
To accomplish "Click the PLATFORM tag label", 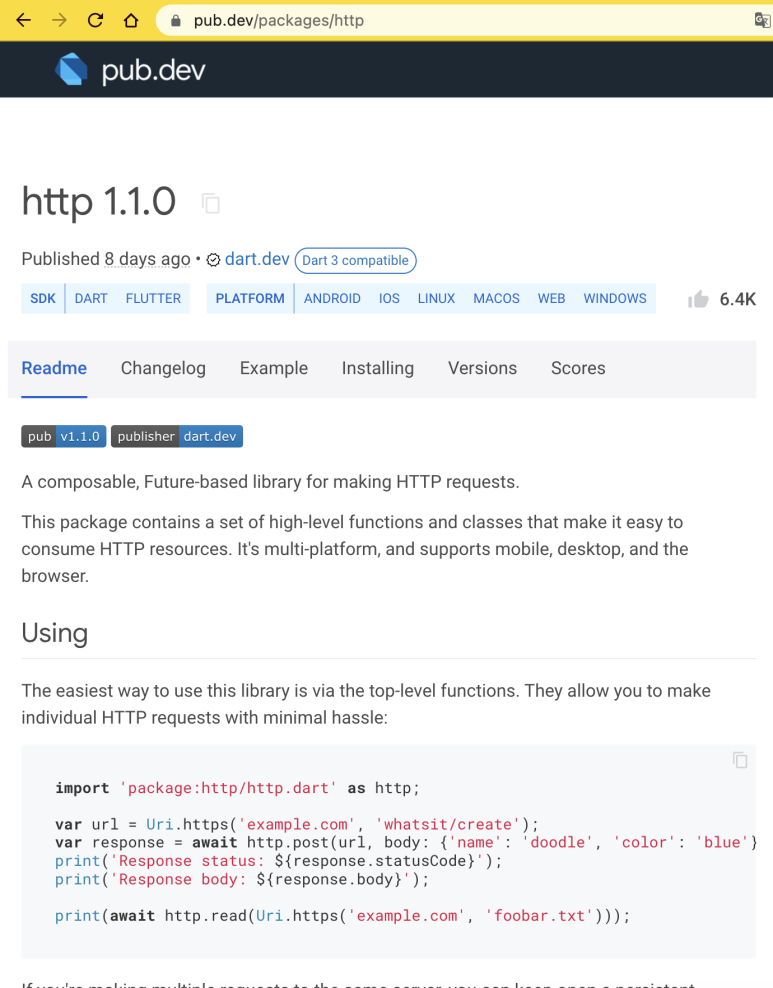I will tap(250, 299).
